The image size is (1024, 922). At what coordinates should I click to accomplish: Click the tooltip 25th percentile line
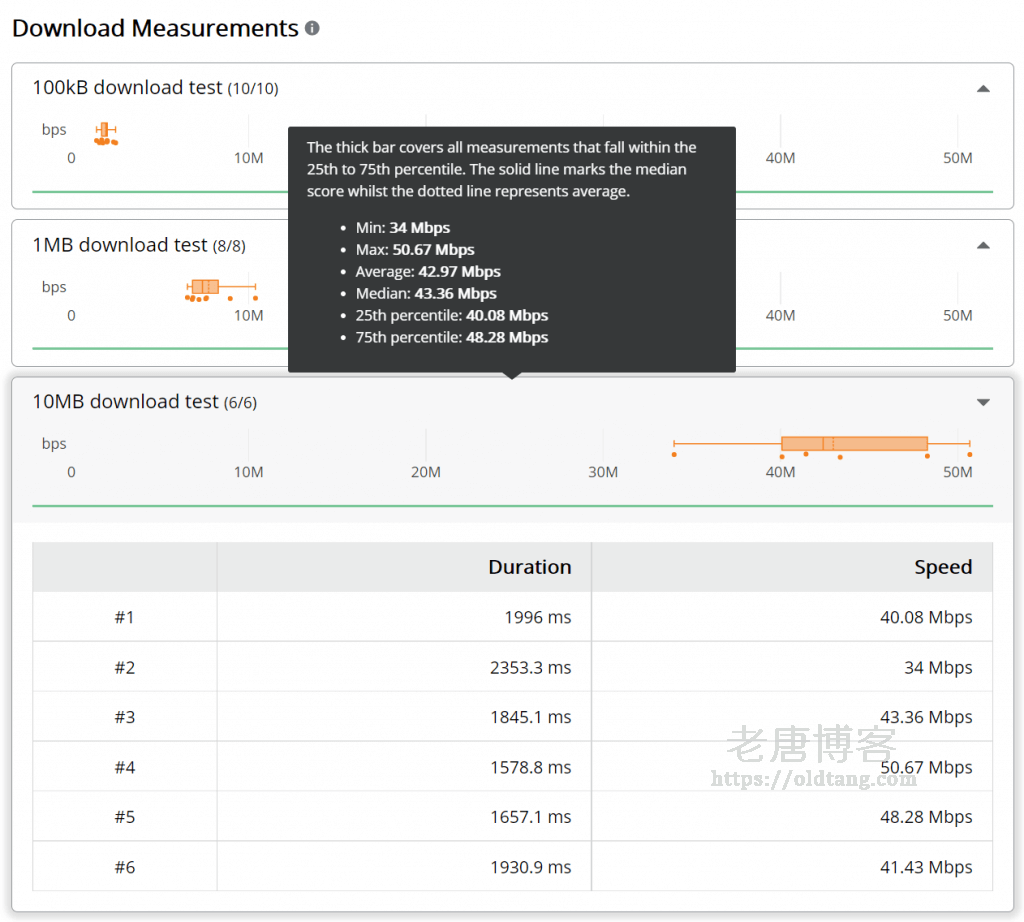pyautogui.click(x=451, y=315)
